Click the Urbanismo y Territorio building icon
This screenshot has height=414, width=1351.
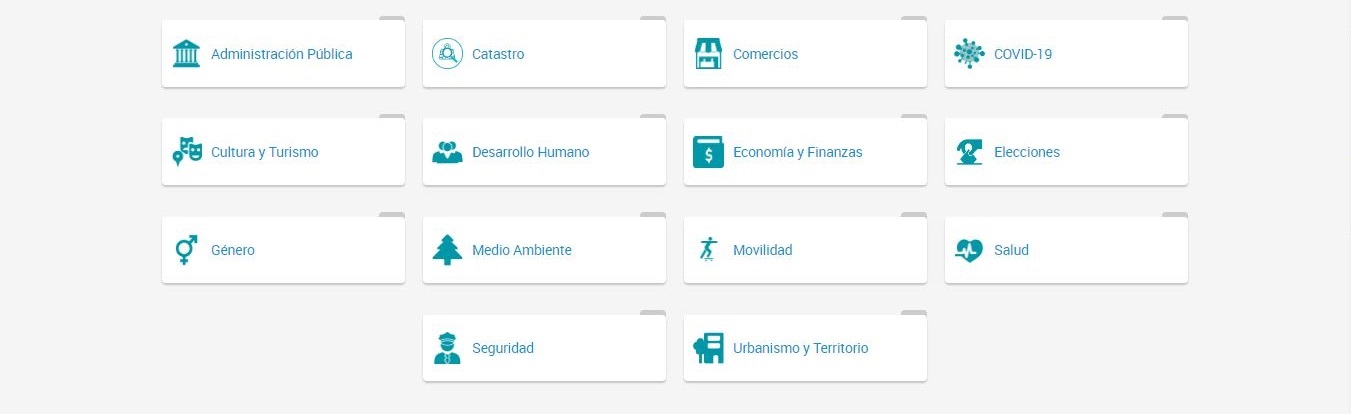pos(708,348)
